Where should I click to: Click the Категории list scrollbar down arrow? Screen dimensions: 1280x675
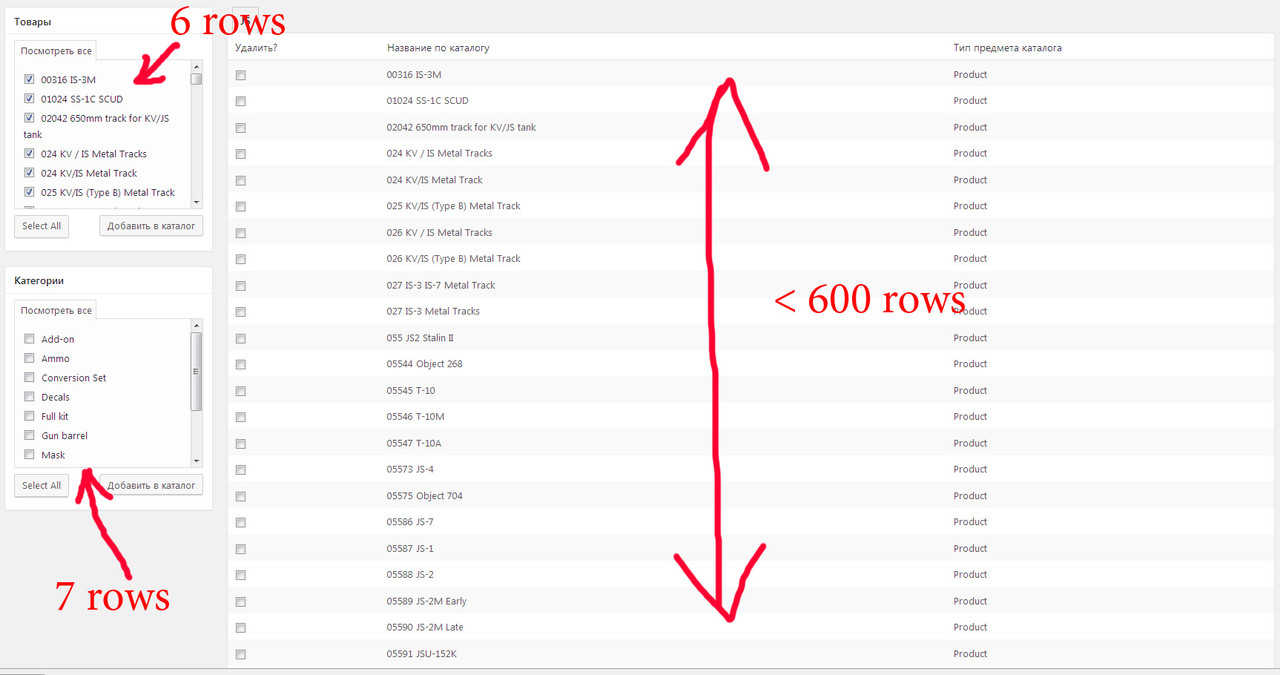[x=197, y=461]
